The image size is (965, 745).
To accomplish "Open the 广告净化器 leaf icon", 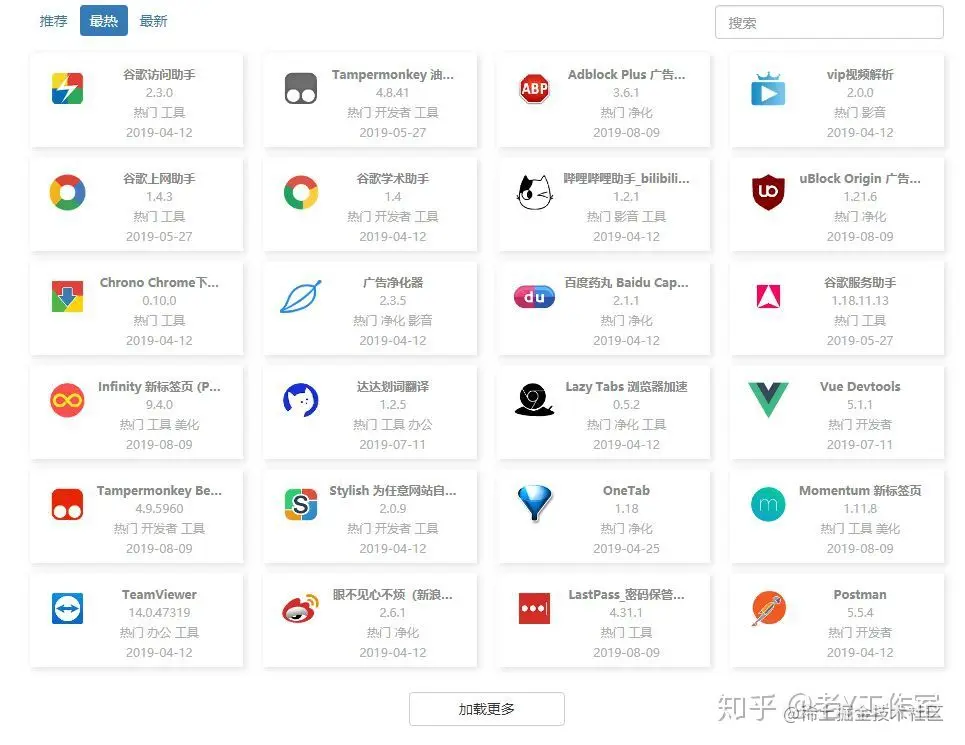I will click(x=301, y=297).
